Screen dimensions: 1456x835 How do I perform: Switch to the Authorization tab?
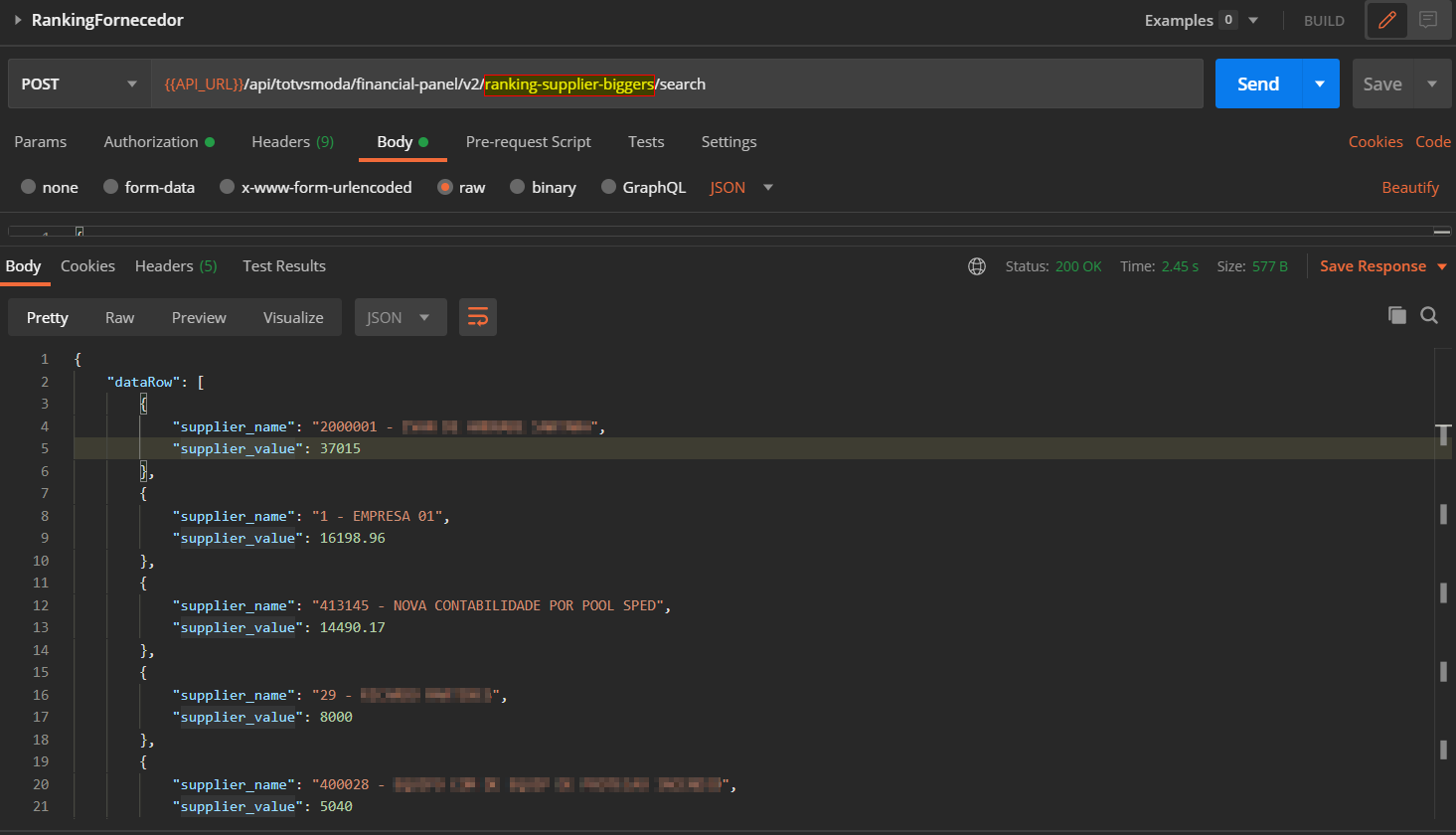(159, 142)
